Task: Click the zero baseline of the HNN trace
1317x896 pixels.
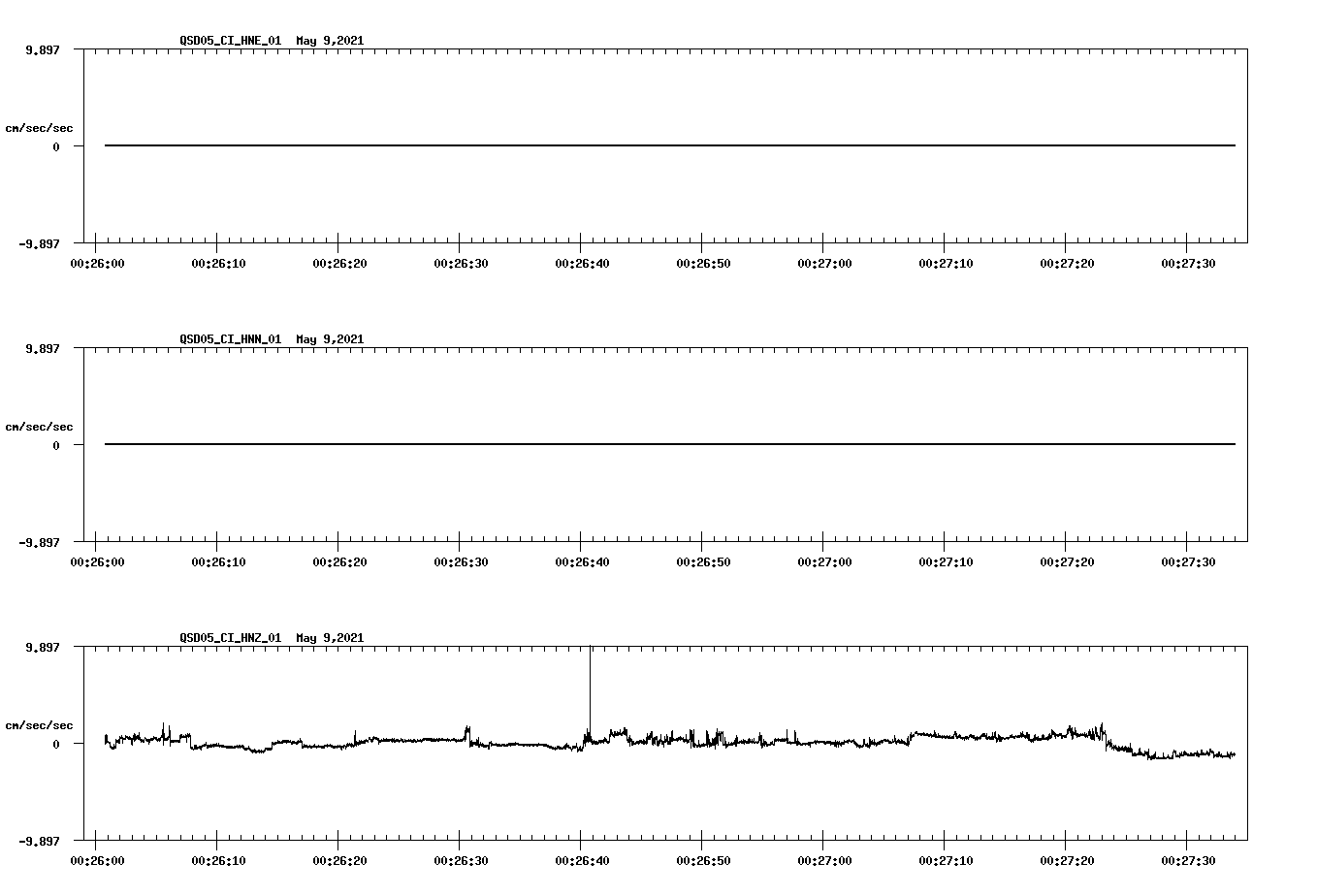Action: (x=582, y=444)
